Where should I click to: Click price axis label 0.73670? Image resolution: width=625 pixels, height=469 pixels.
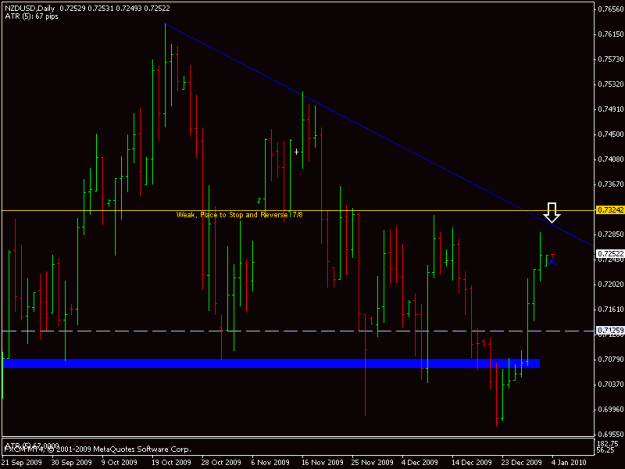coord(611,184)
